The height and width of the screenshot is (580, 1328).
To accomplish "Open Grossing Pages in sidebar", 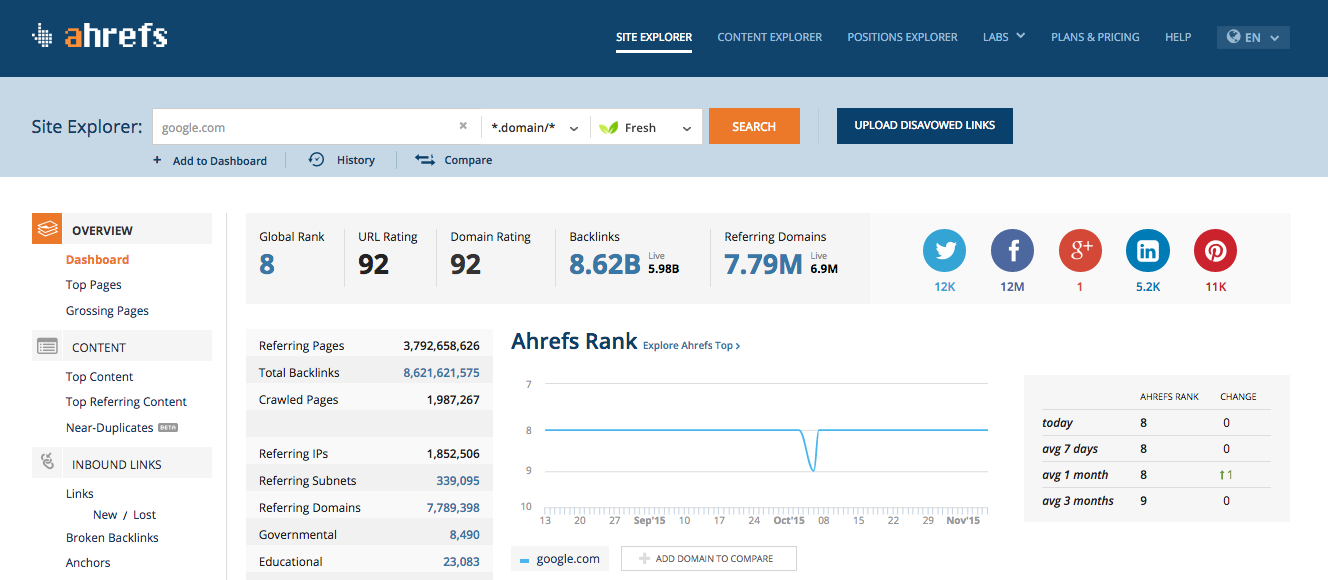I will pyautogui.click(x=107, y=311).
